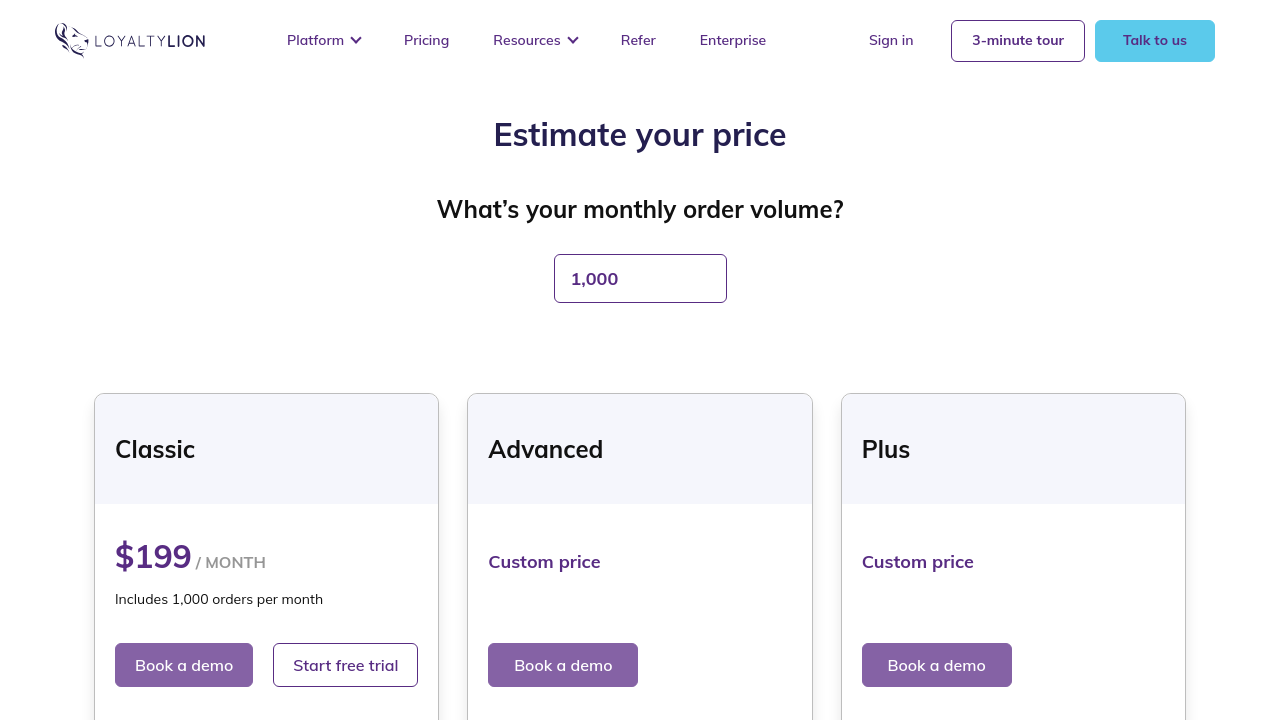Expand the Resources menu chevron

point(573,40)
